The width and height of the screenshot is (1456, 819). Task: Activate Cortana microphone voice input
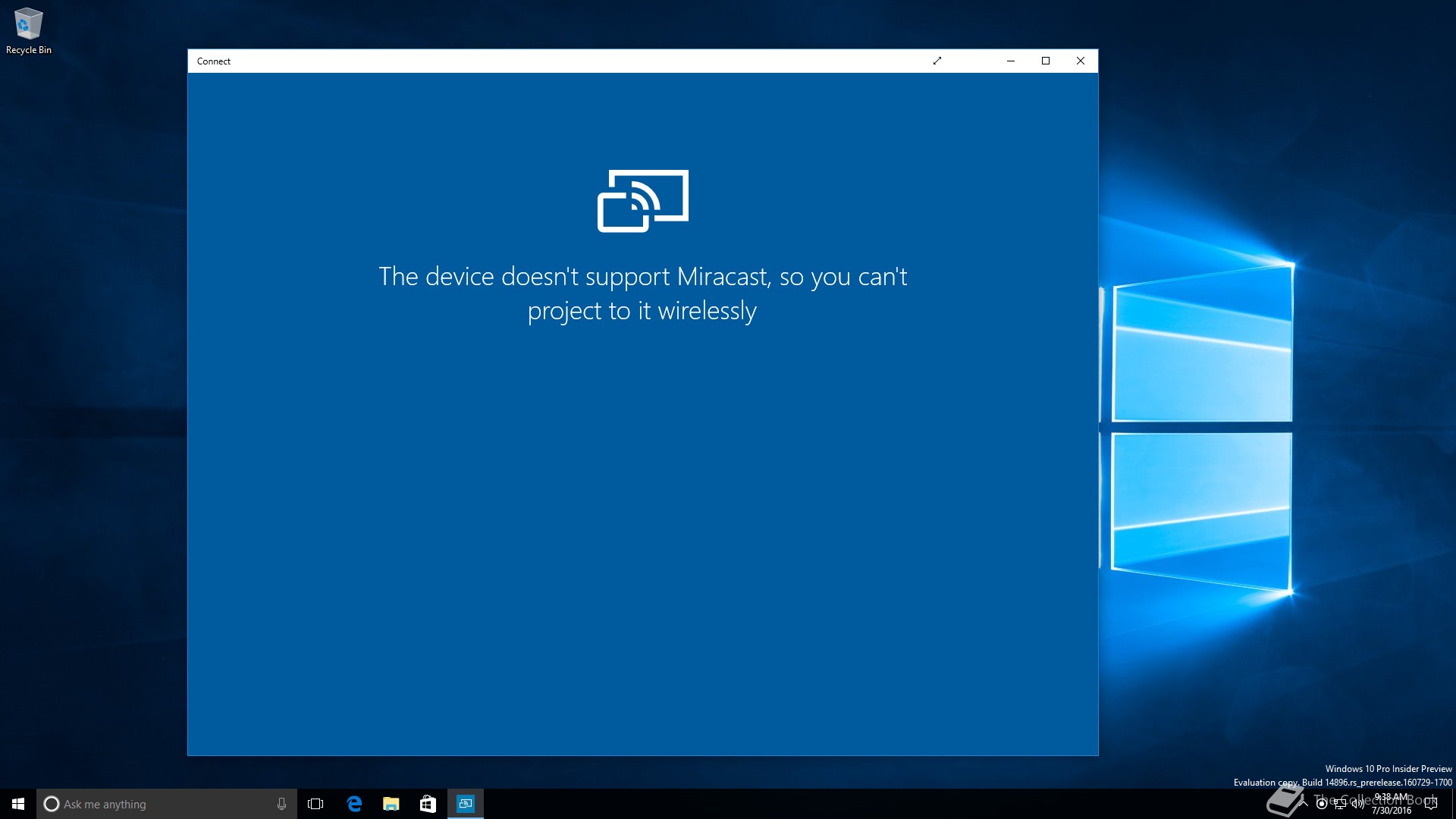click(281, 804)
